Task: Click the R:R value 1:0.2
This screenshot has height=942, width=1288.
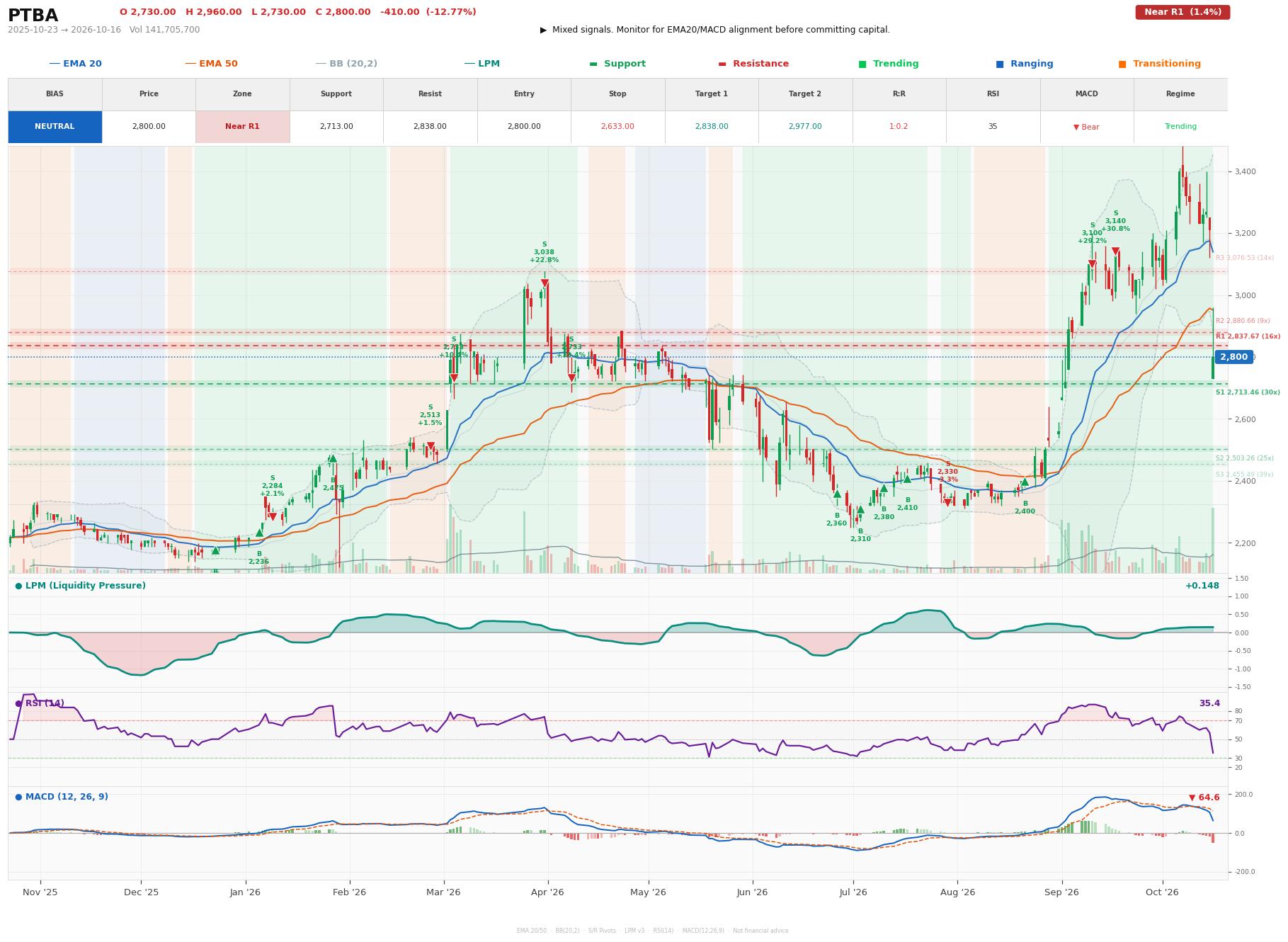Action: 899,127
